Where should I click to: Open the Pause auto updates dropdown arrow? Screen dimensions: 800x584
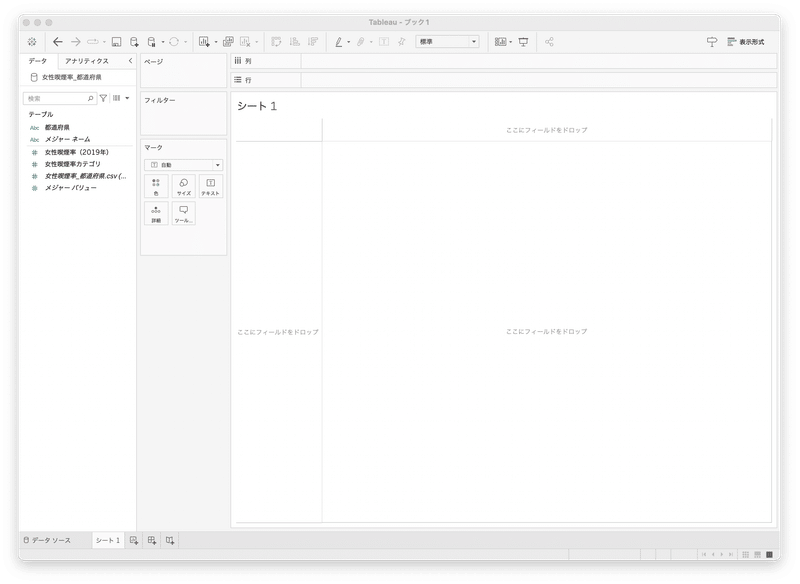163,42
